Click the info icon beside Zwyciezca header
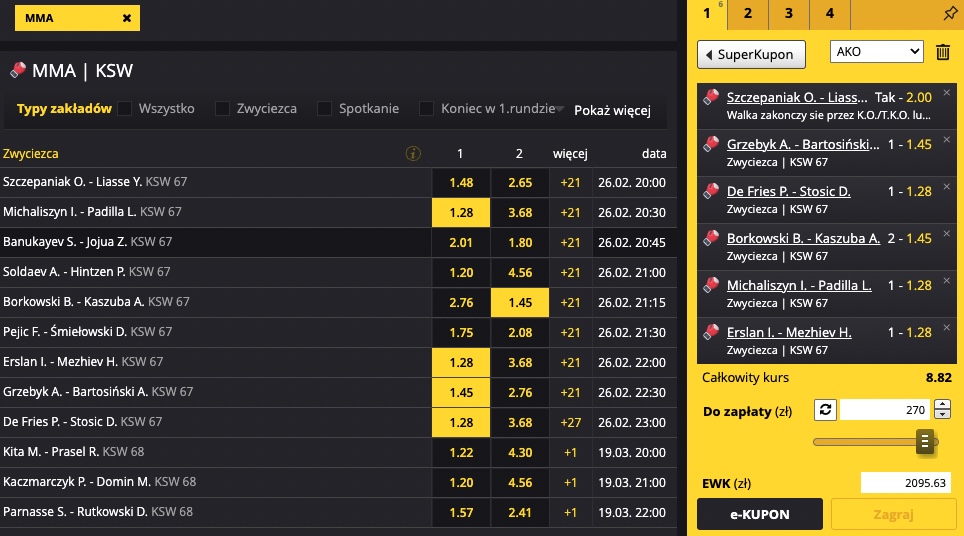Viewport: 964px width, 536px height. pyautogui.click(x=413, y=154)
